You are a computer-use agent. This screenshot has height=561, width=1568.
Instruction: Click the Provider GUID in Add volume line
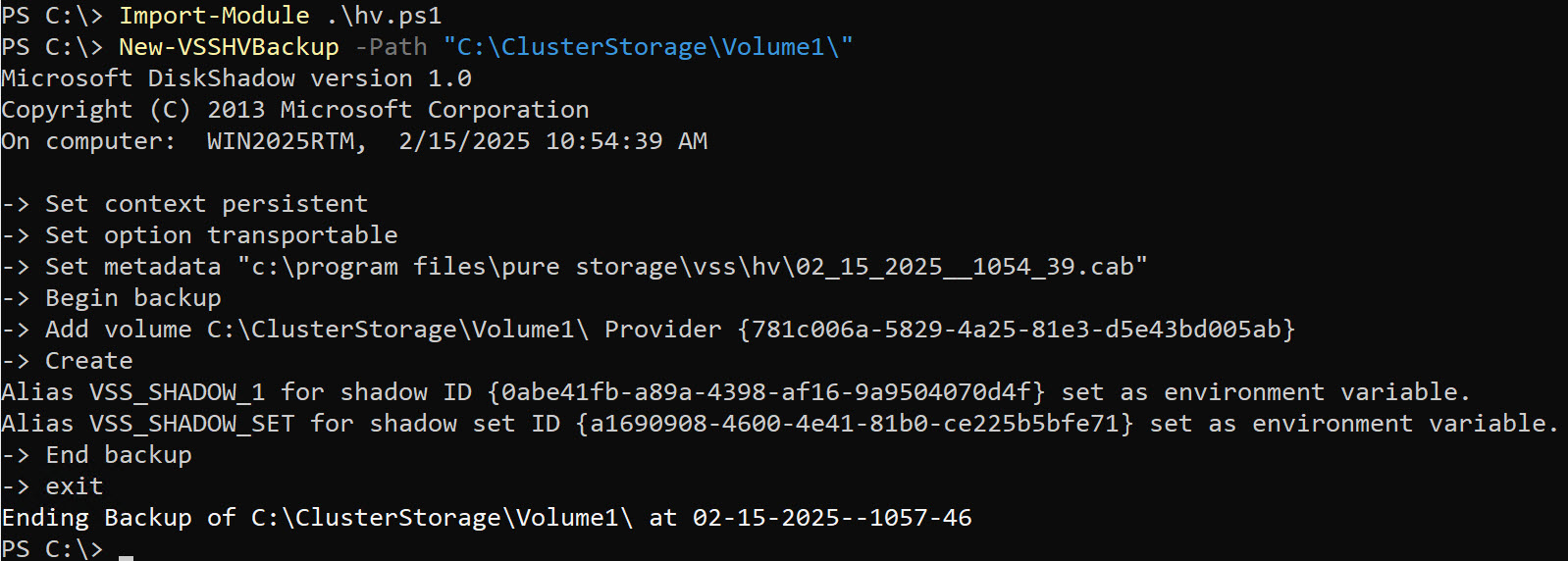1016,330
